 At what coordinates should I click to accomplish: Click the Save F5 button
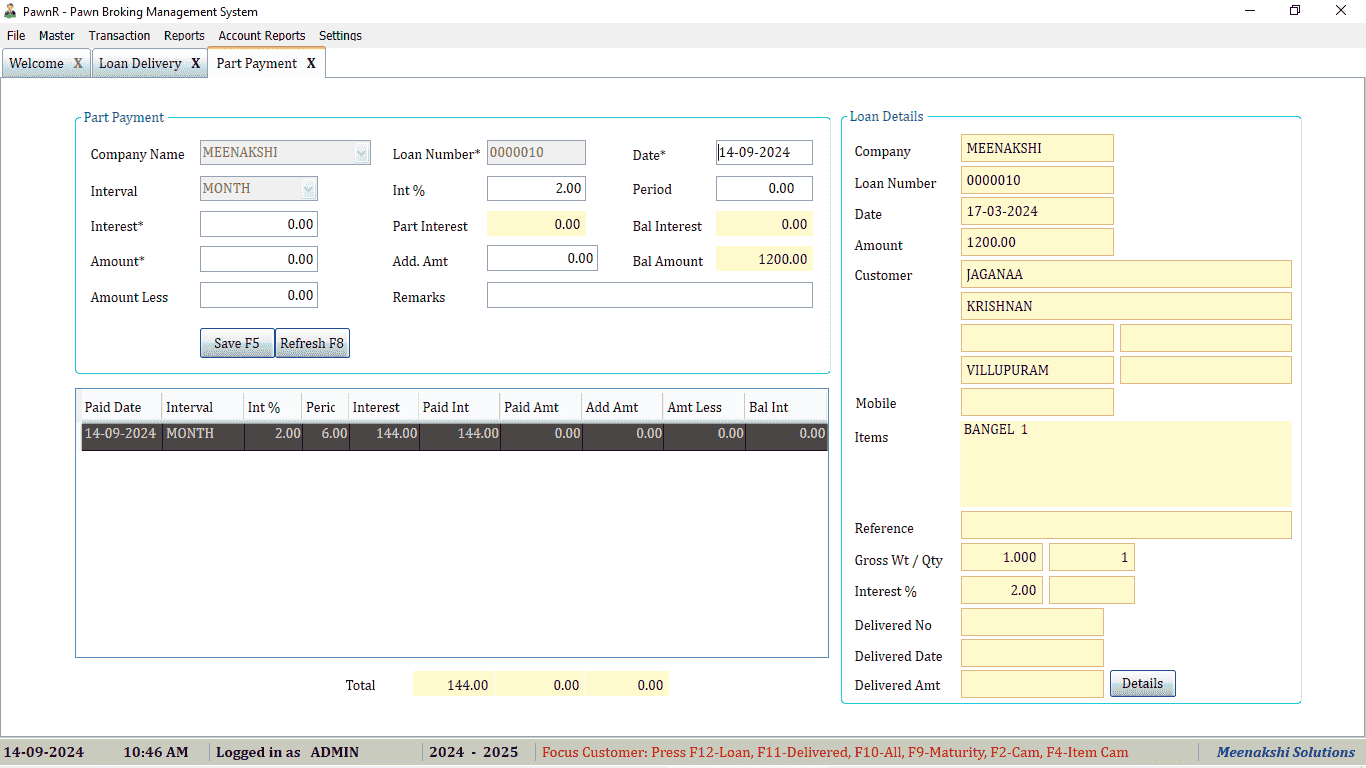tap(236, 343)
